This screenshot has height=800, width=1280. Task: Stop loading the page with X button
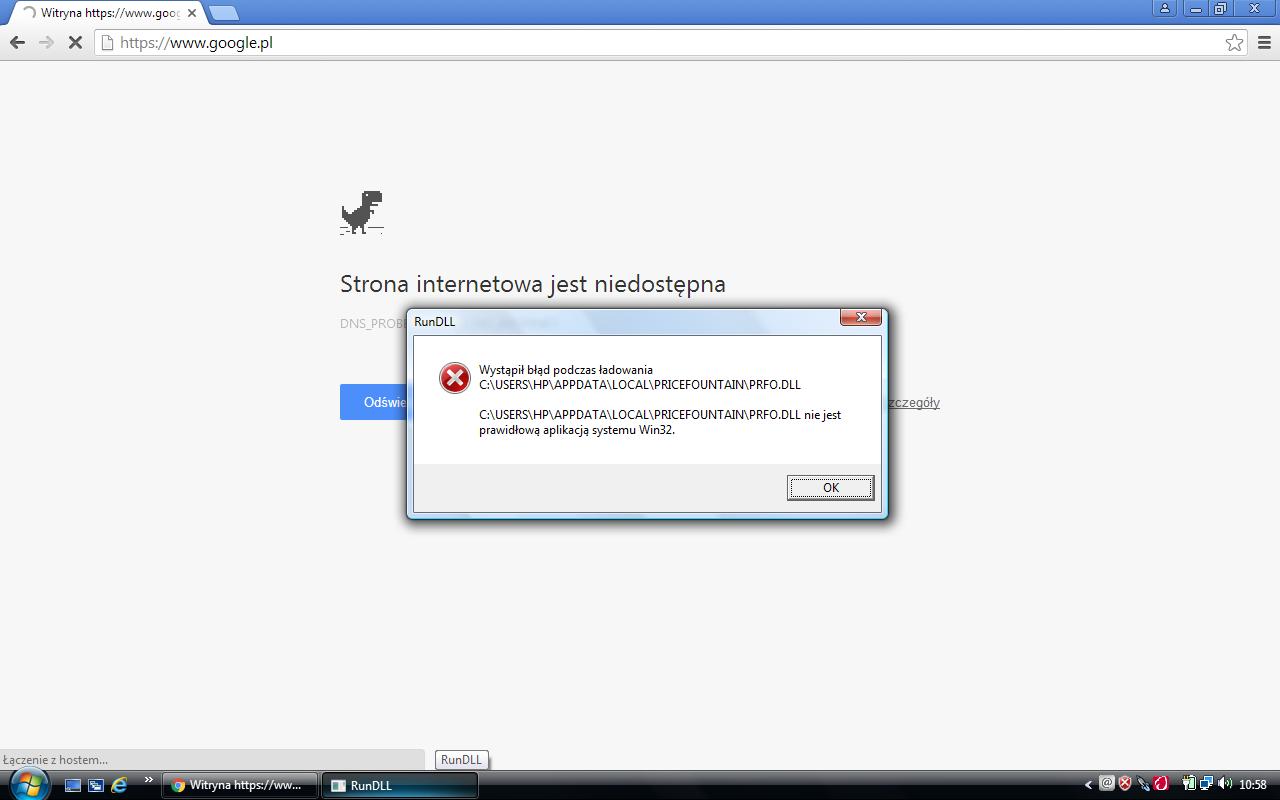75,42
